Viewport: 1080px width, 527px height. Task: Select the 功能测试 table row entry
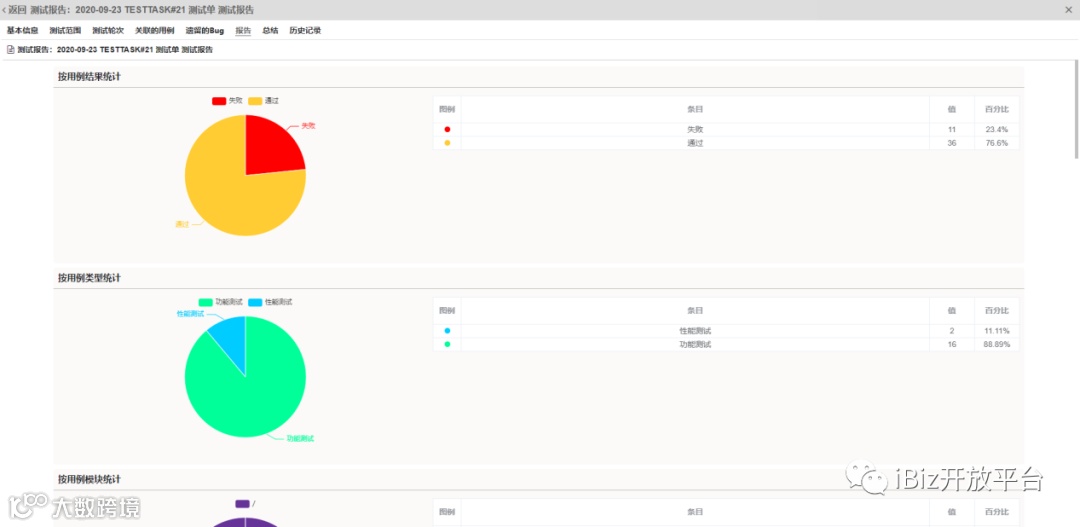[695, 344]
